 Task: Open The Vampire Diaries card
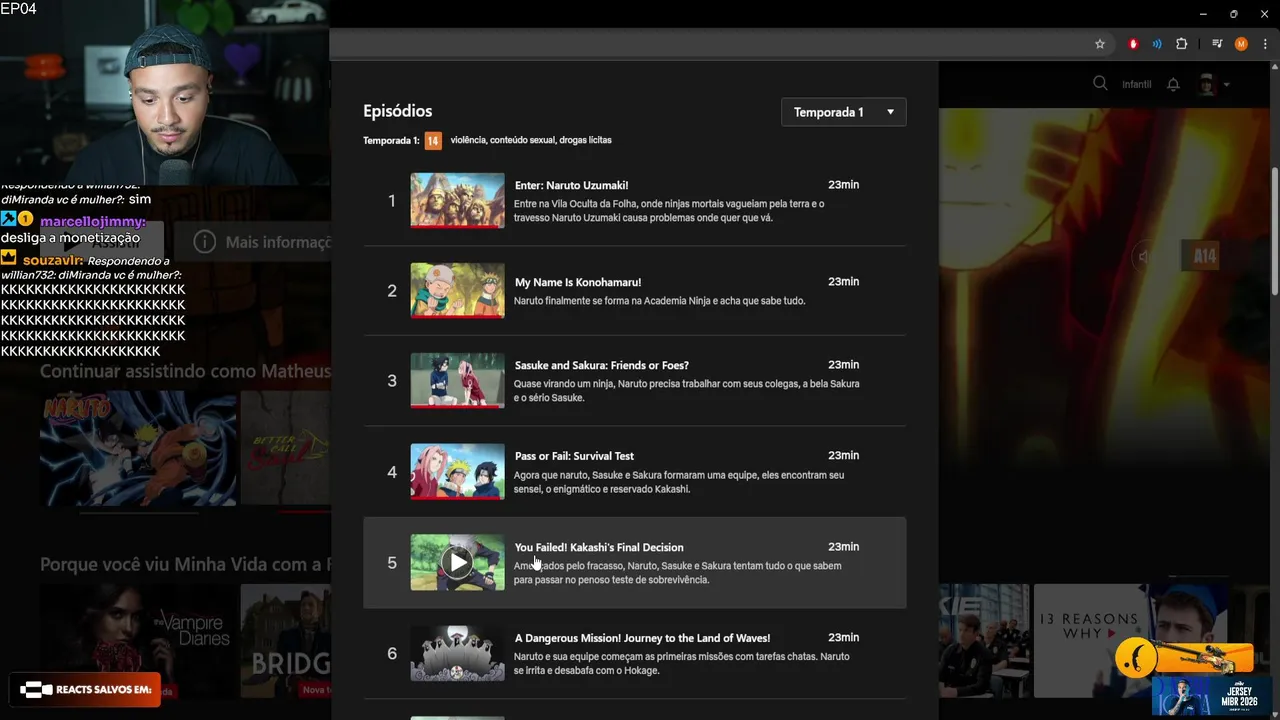[138, 641]
